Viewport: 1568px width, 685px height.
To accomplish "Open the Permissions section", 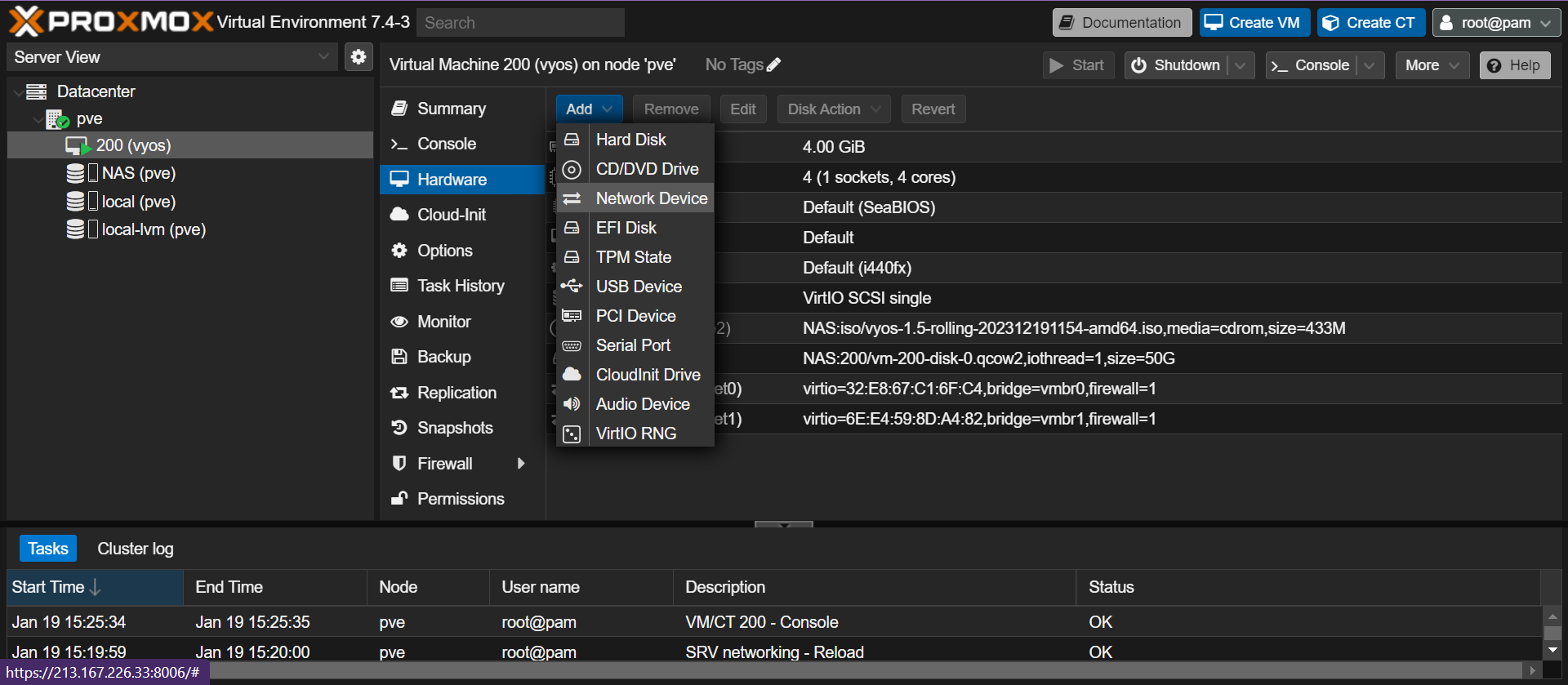I will click(461, 499).
